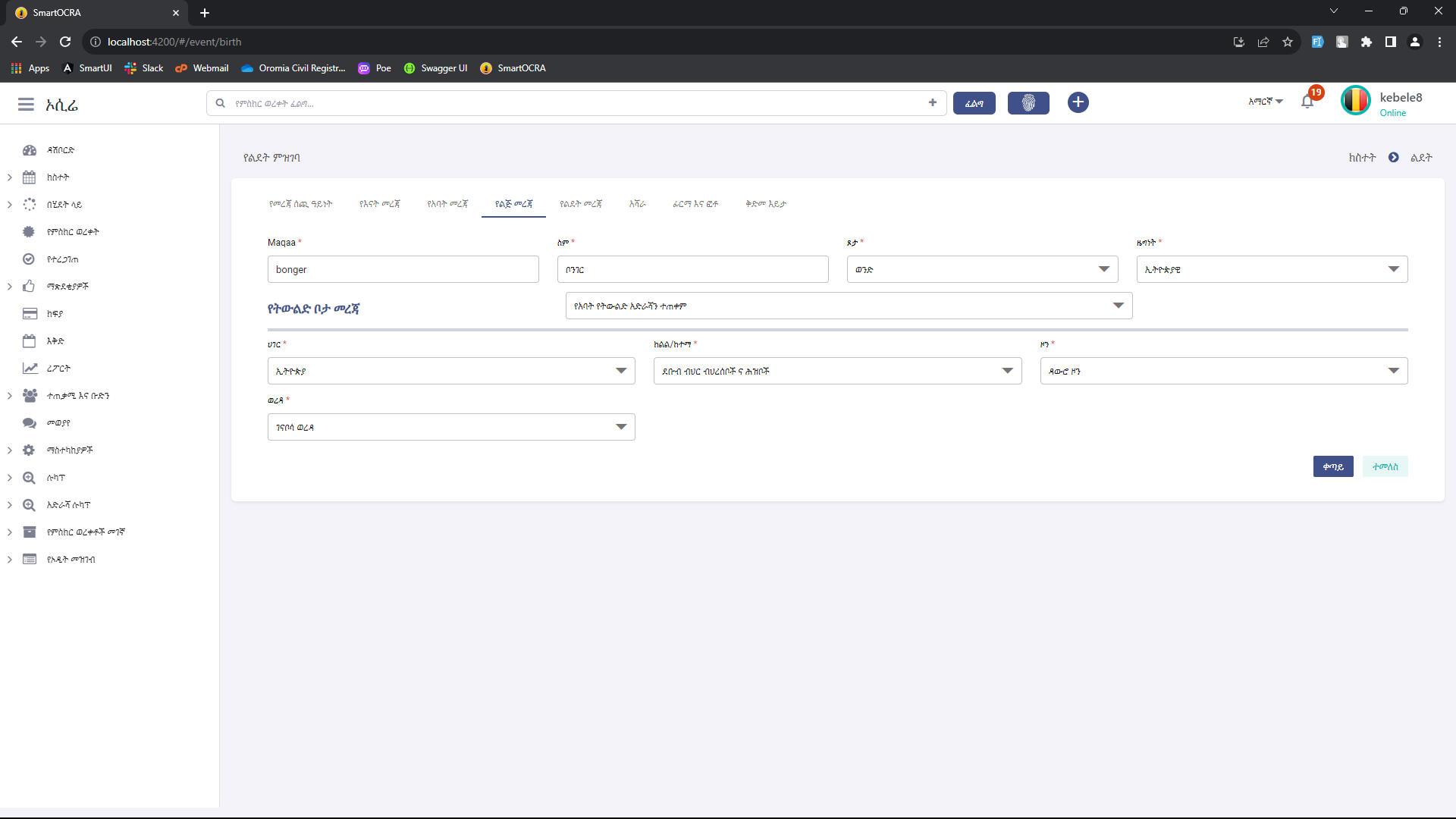Open the ክልል/ከተማ region dropdown
The width and height of the screenshot is (1456, 819).
coord(837,371)
